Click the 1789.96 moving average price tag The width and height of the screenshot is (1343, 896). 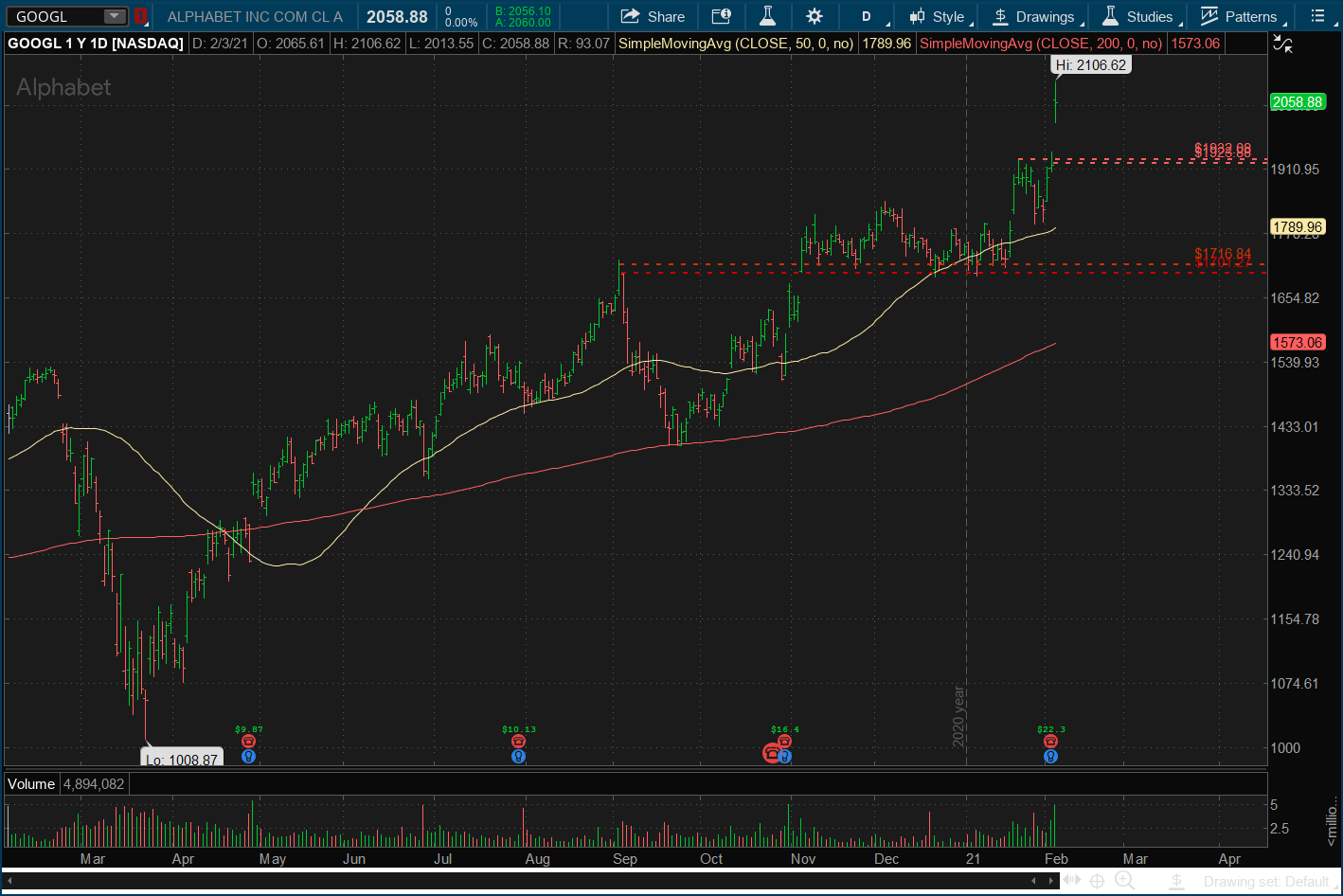(1297, 227)
